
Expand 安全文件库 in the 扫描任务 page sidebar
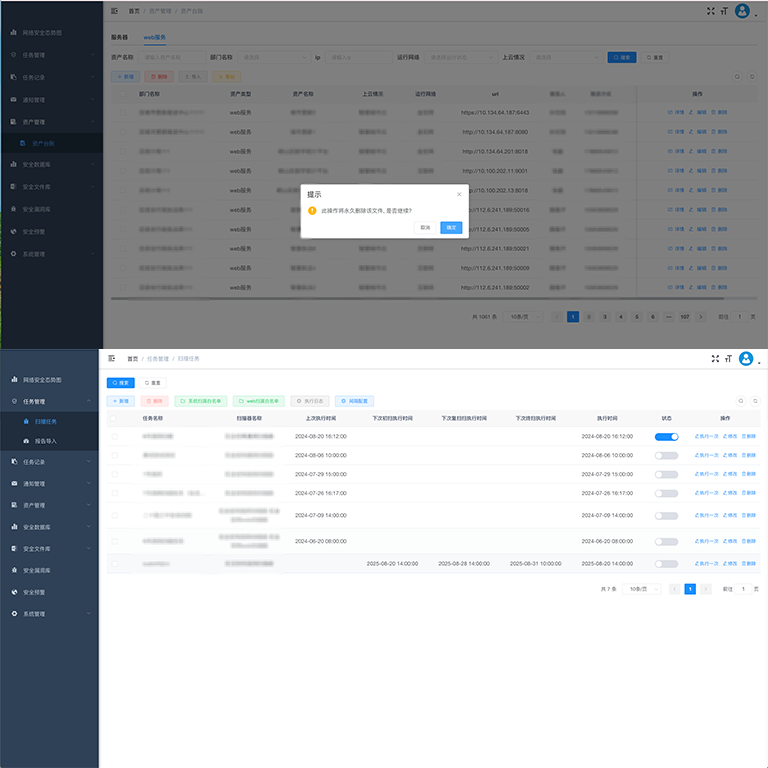click(50, 549)
